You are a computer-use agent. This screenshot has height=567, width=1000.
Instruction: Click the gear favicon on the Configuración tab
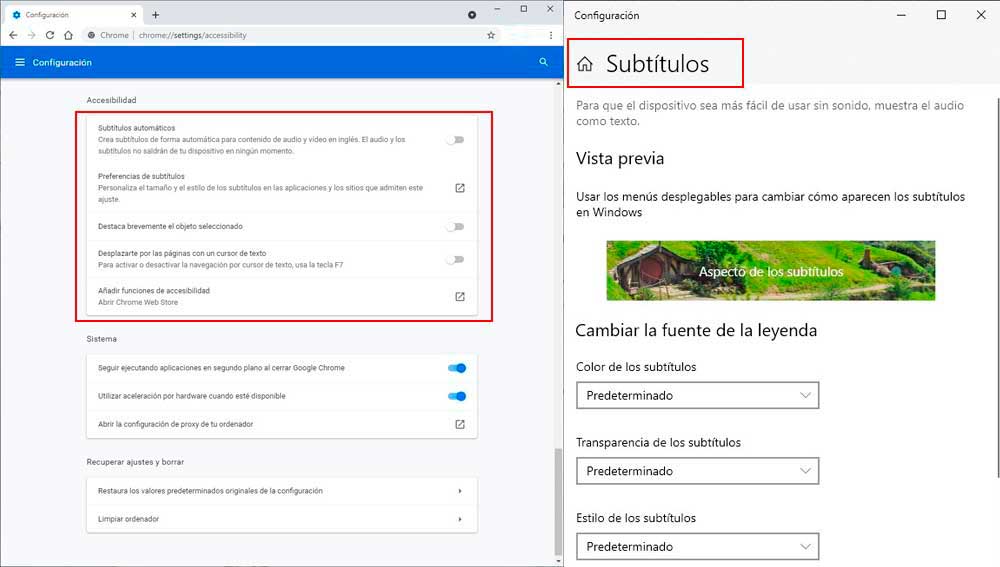point(17,15)
